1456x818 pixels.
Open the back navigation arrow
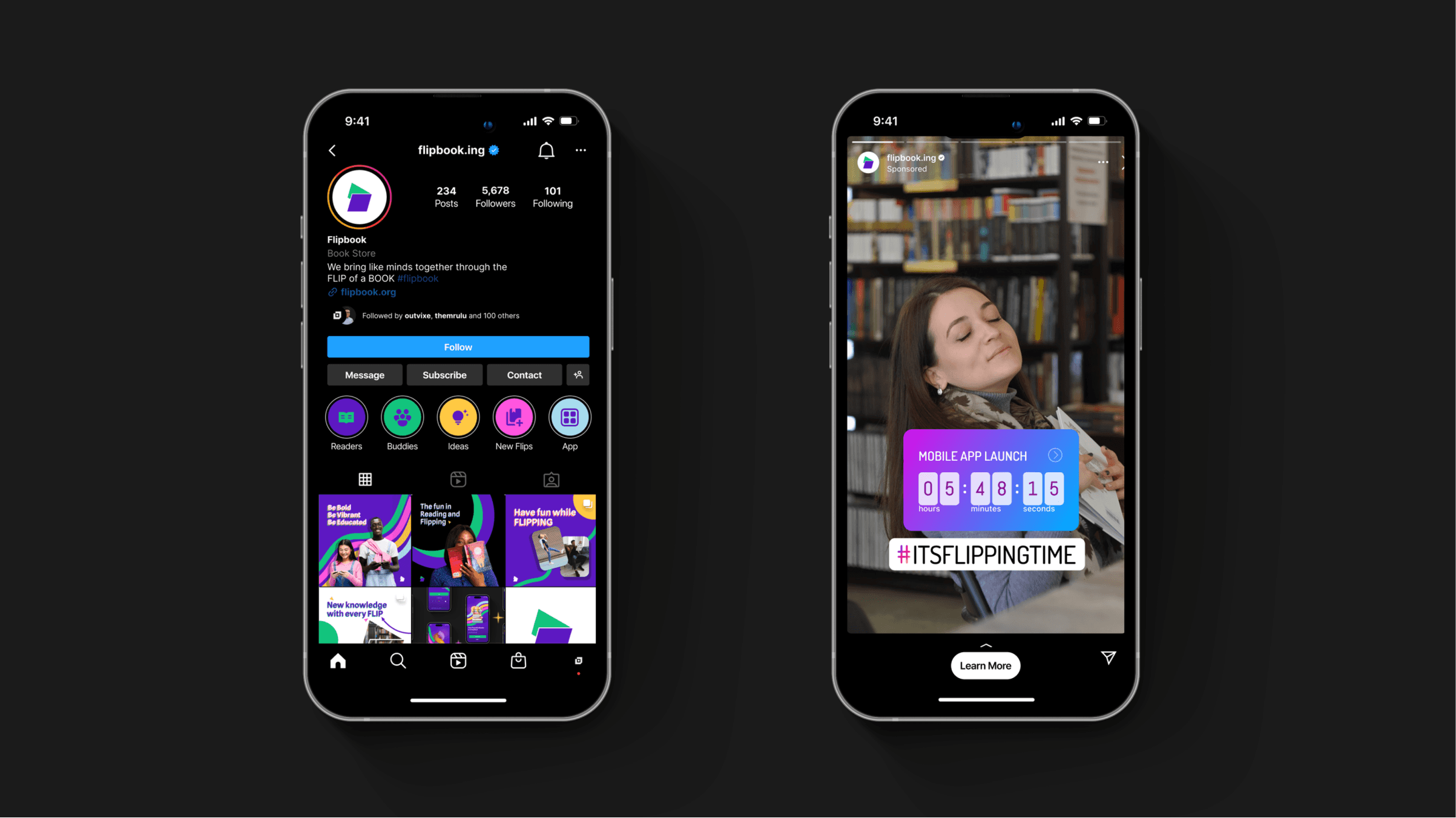[x=334, y=150]
